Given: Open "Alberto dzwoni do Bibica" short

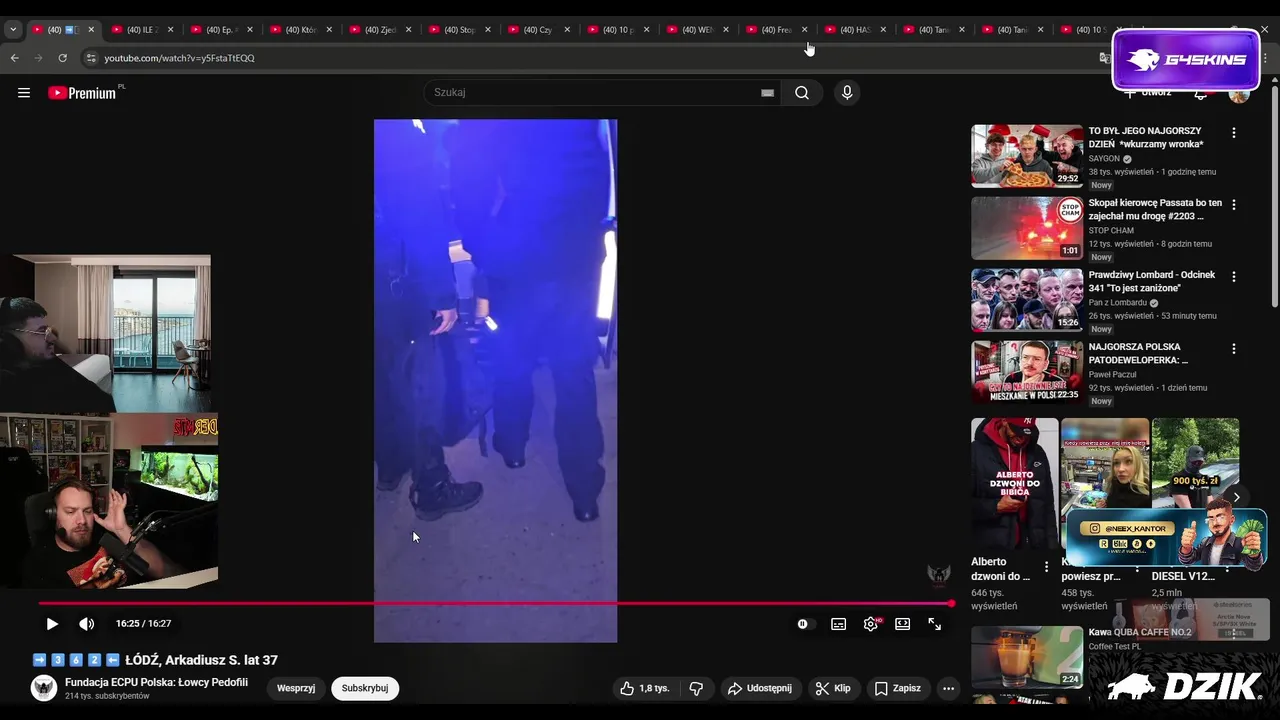Looking at the screenshot, I should coord(1014,483).
